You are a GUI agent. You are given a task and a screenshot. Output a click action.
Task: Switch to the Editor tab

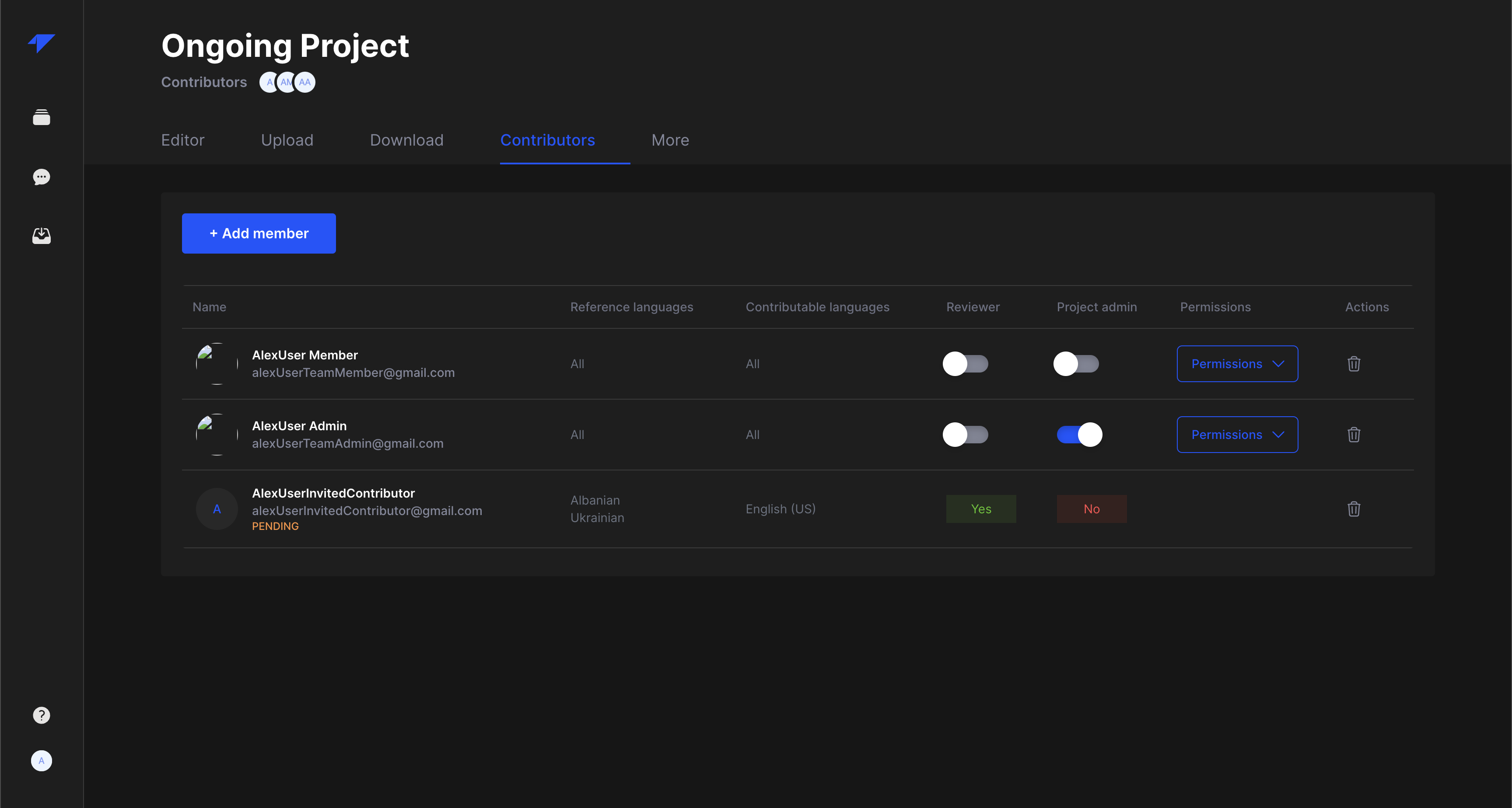(x=182, y=140)
